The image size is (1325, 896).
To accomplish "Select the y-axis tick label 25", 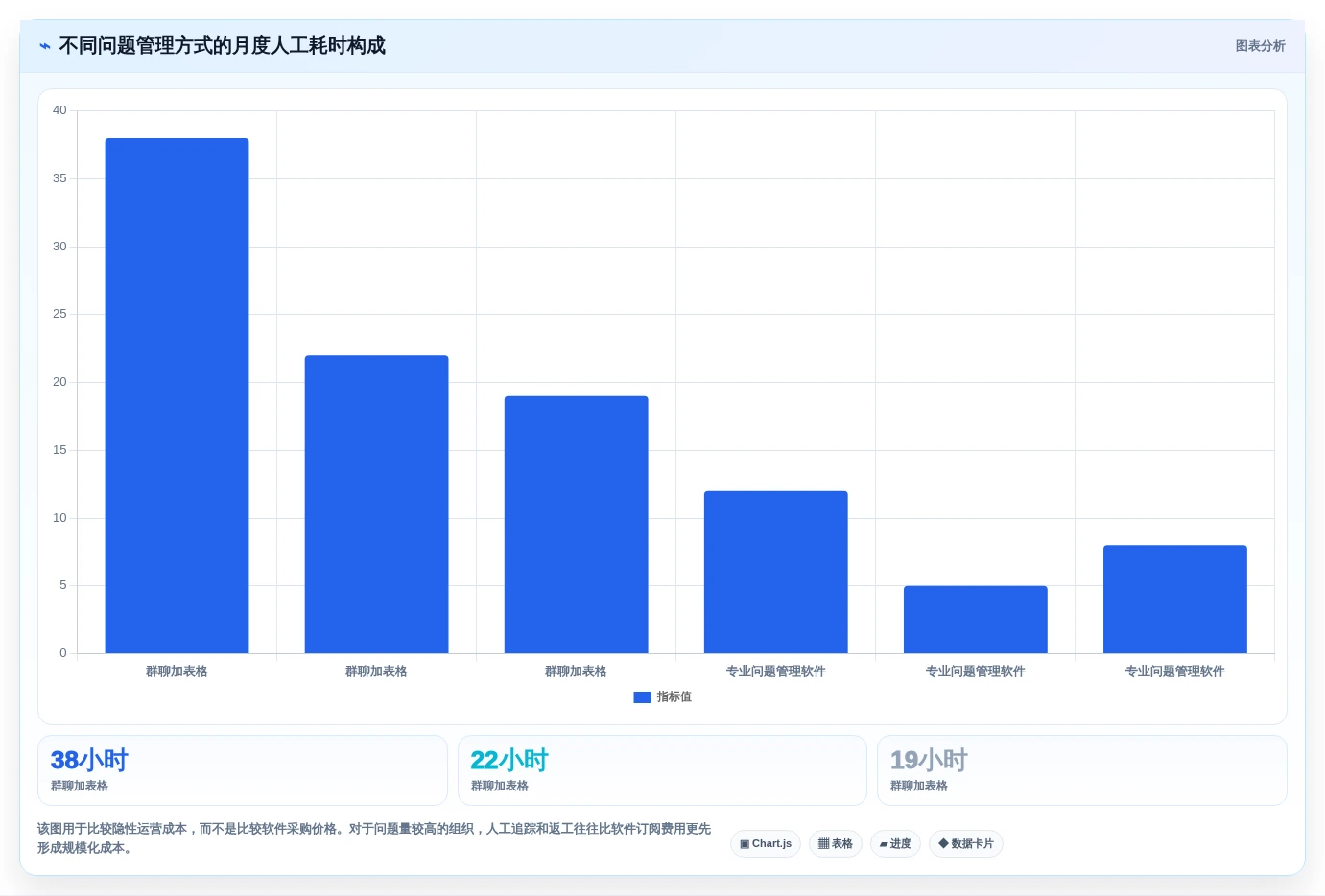I will coord(59,314).
